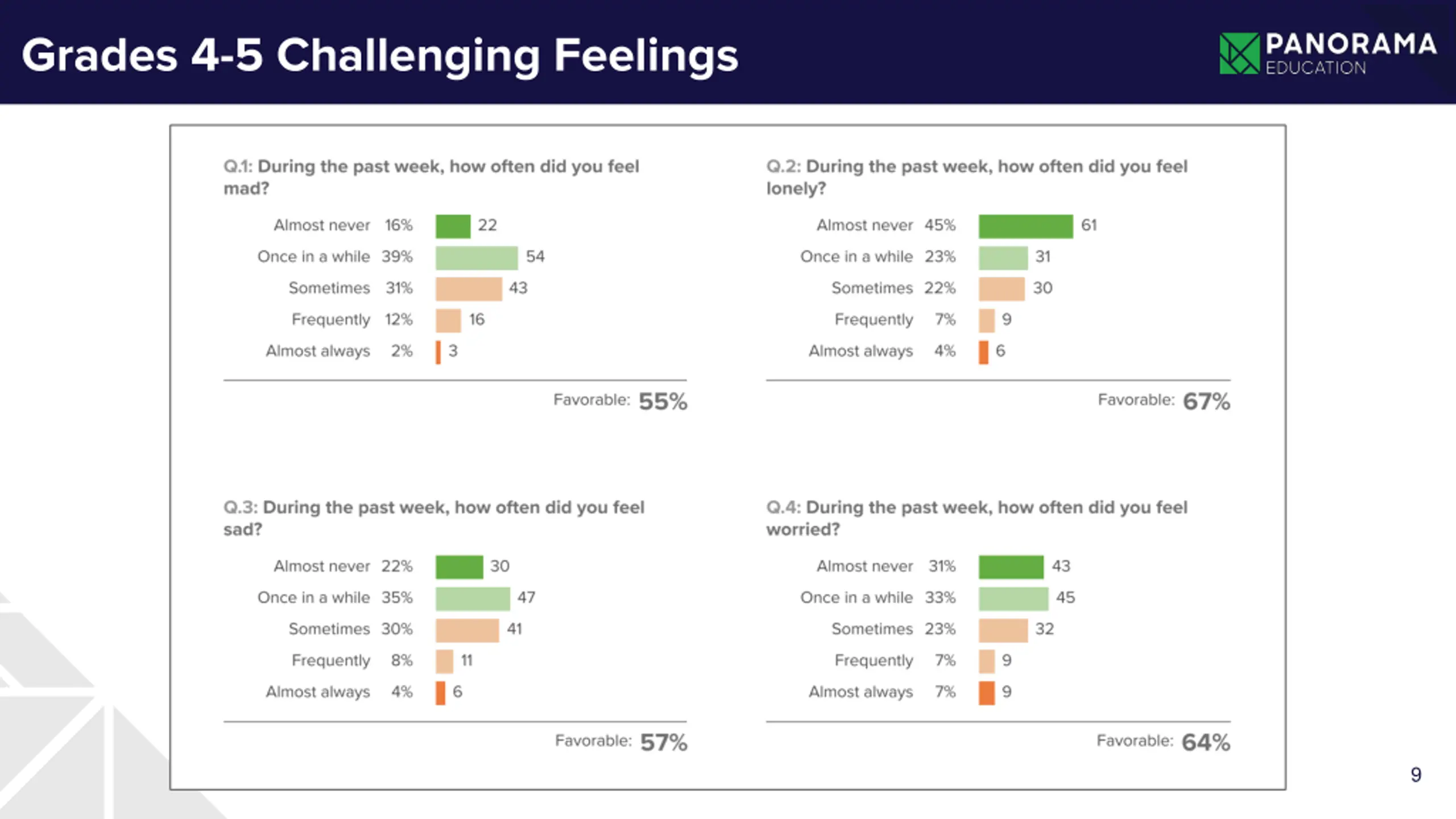This screenshot has width=1456, height=819.
Task: Click the Q.3 sad question heading
Action: click(433, 518)
